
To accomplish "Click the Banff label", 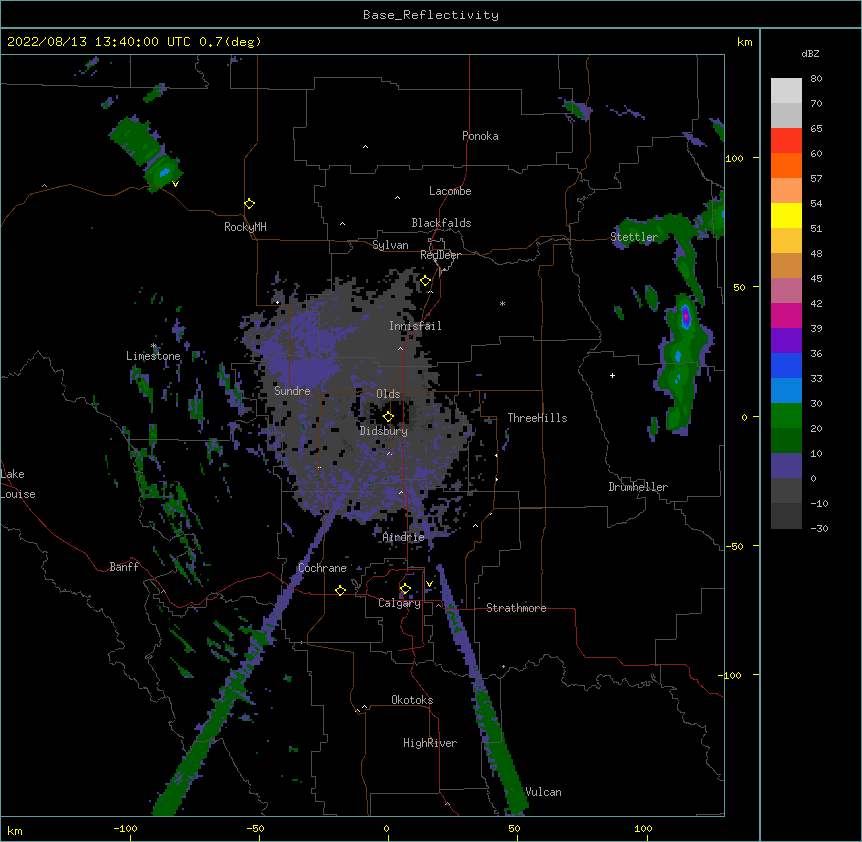I will [x=124, y=567].
